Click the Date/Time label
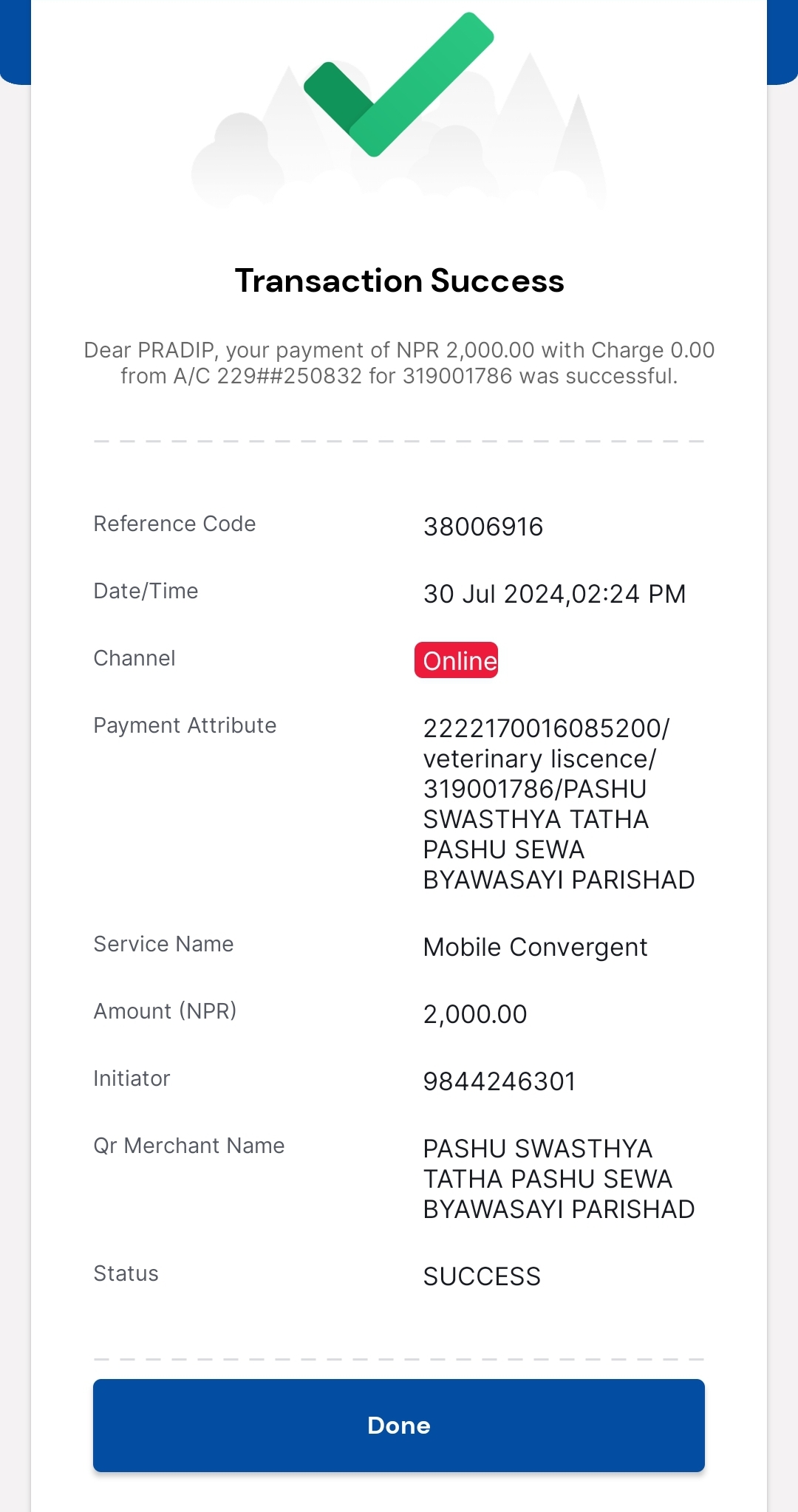The height and width of the screenshot is (1512, 798). [x=146, y=591]
